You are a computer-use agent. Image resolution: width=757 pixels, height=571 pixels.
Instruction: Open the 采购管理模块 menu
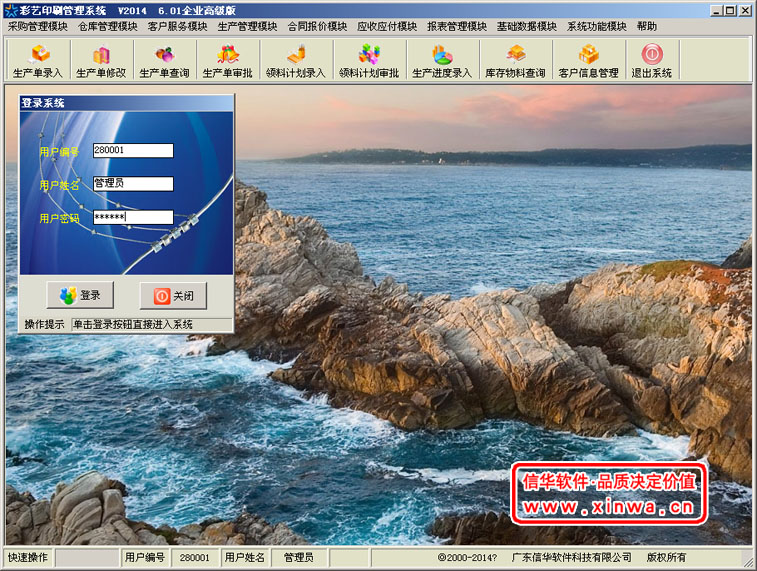tap(38, 26)
